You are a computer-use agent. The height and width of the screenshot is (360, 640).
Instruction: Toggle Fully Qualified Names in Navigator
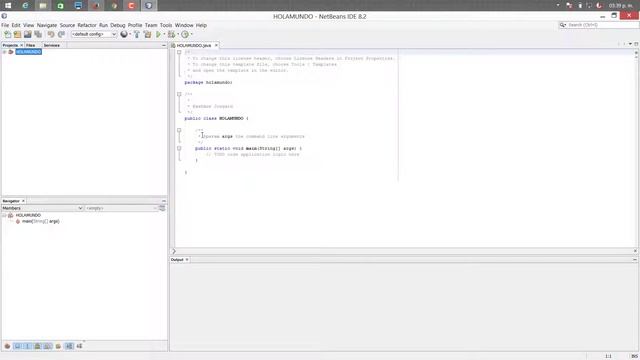click(58, 346)
